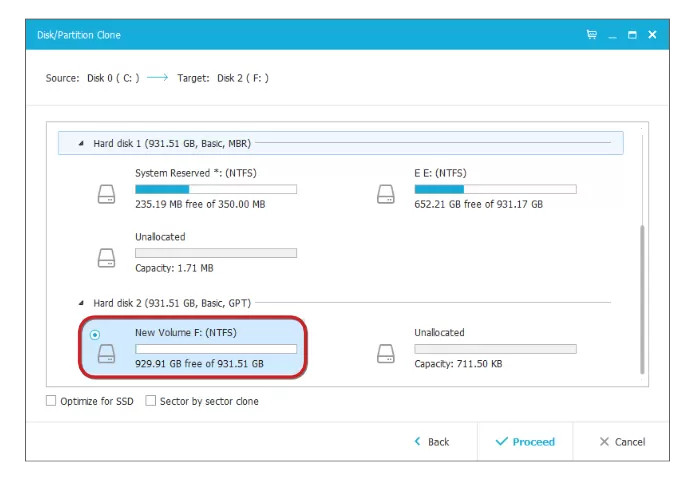Cancel the clone operation
The image size is (695, 480).
coord(622,442)
